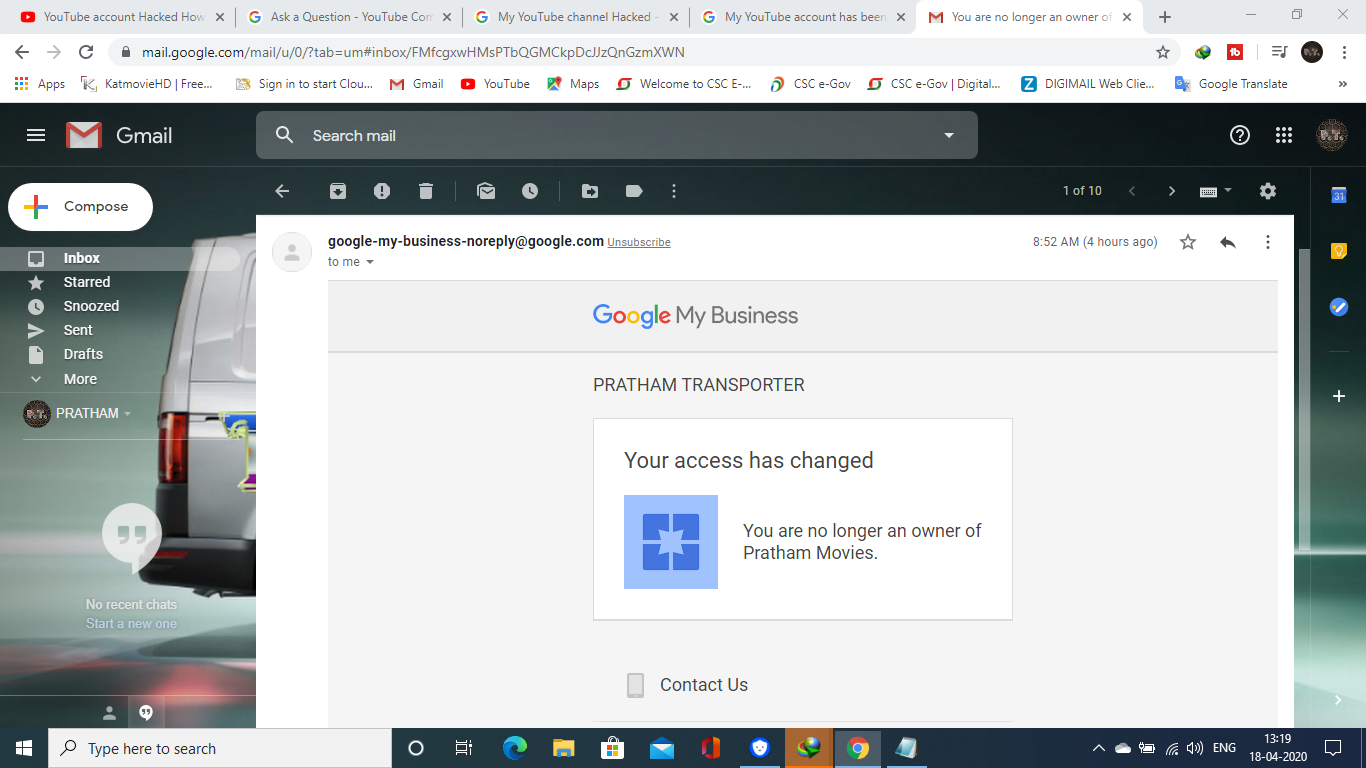Click the Move to folder icon
Image resolution: width=1366 pixels, height=768 pixels.
[590, 191]
